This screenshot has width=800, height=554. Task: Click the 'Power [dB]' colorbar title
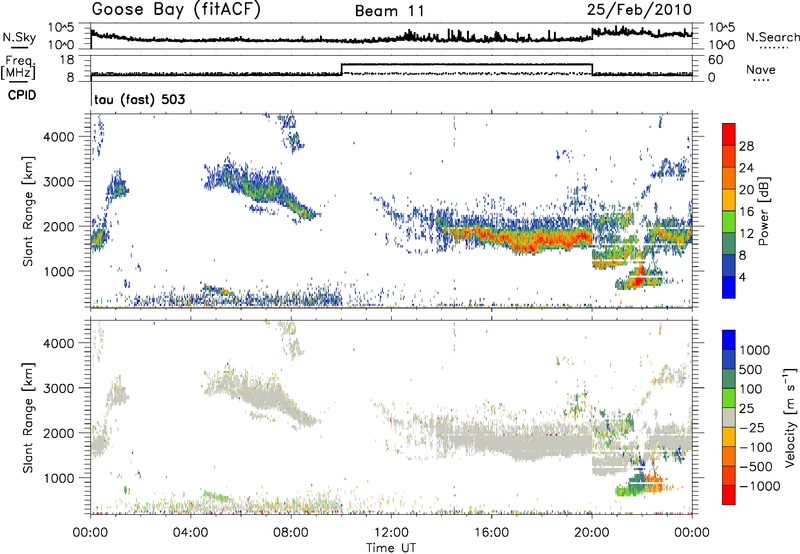tap(763, 211)
